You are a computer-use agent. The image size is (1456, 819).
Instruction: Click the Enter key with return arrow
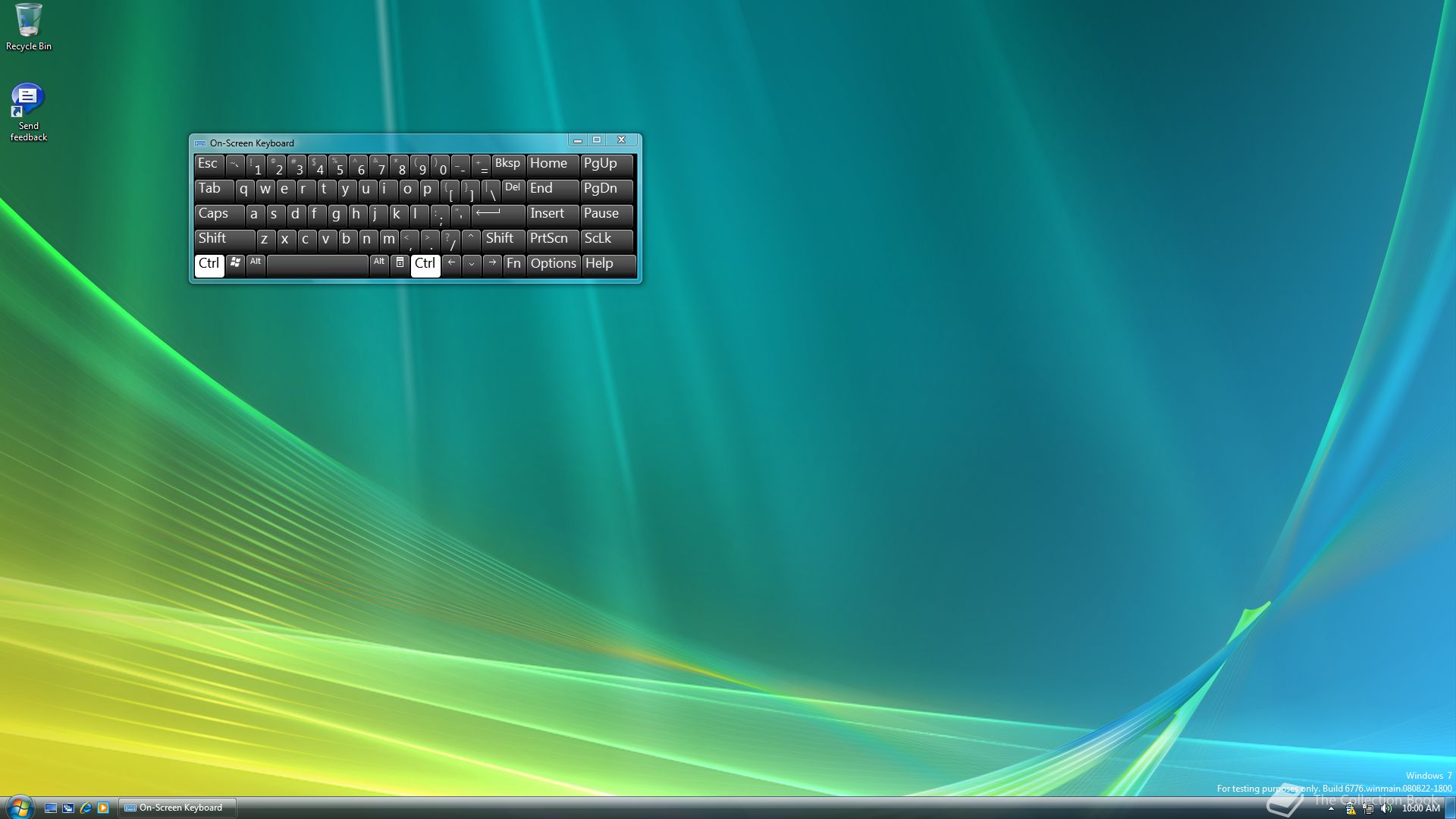point(498,215)
